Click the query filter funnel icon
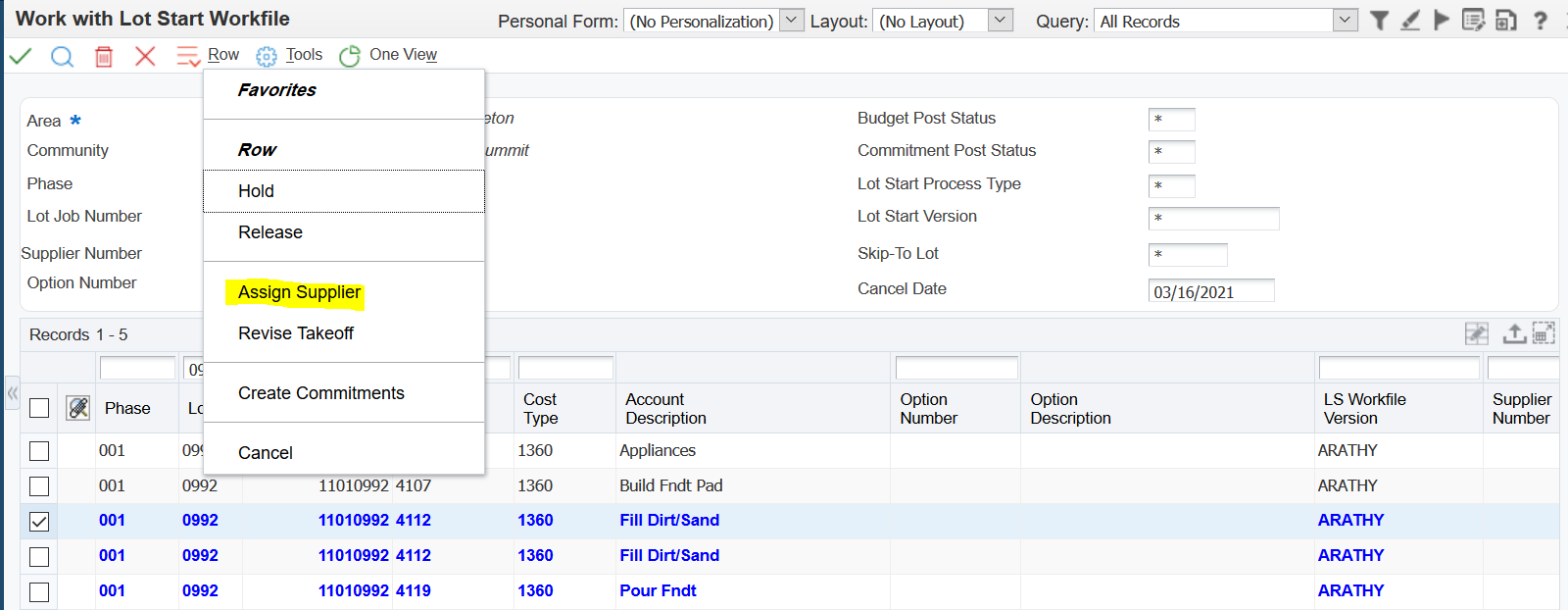 (x=1379, y=20)
